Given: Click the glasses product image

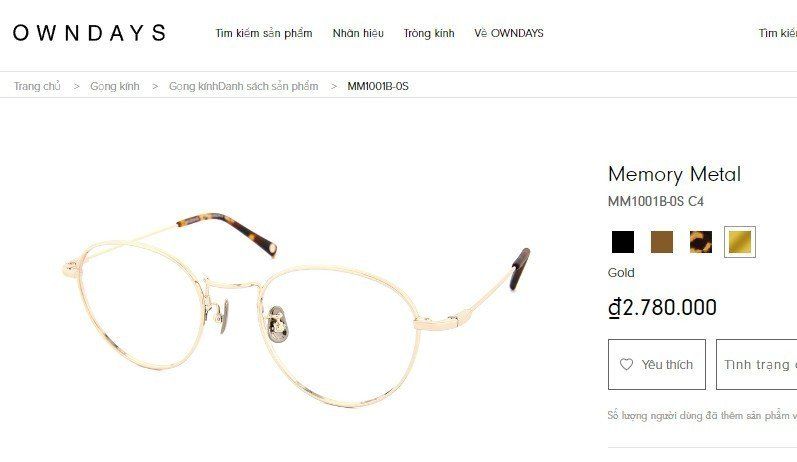Looking at the screenshot, I should [297, 310].
